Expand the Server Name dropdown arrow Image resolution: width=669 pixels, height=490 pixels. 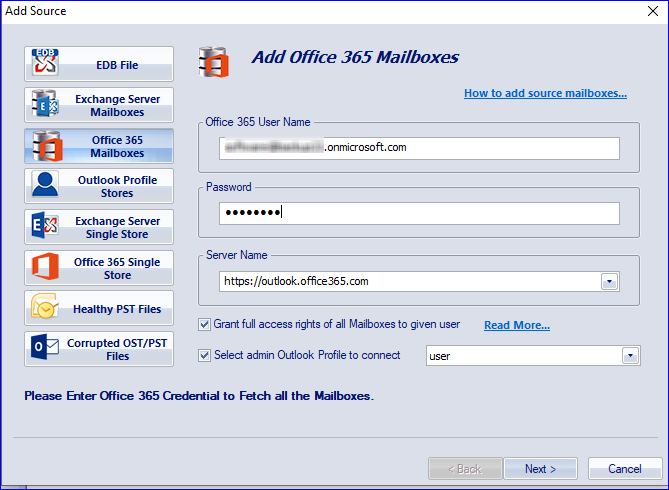point(609,281)
